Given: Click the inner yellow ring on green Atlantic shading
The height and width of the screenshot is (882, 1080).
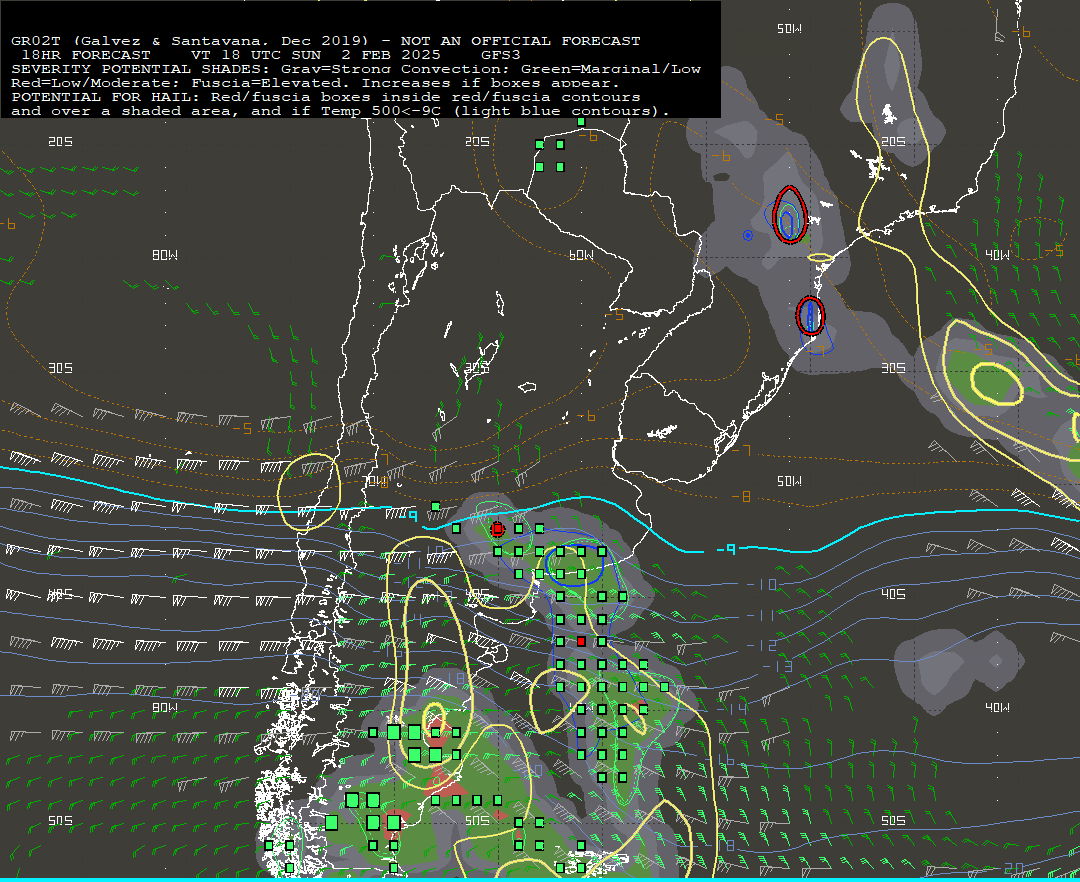Looking at the screenshot, I should pos(997,383).
